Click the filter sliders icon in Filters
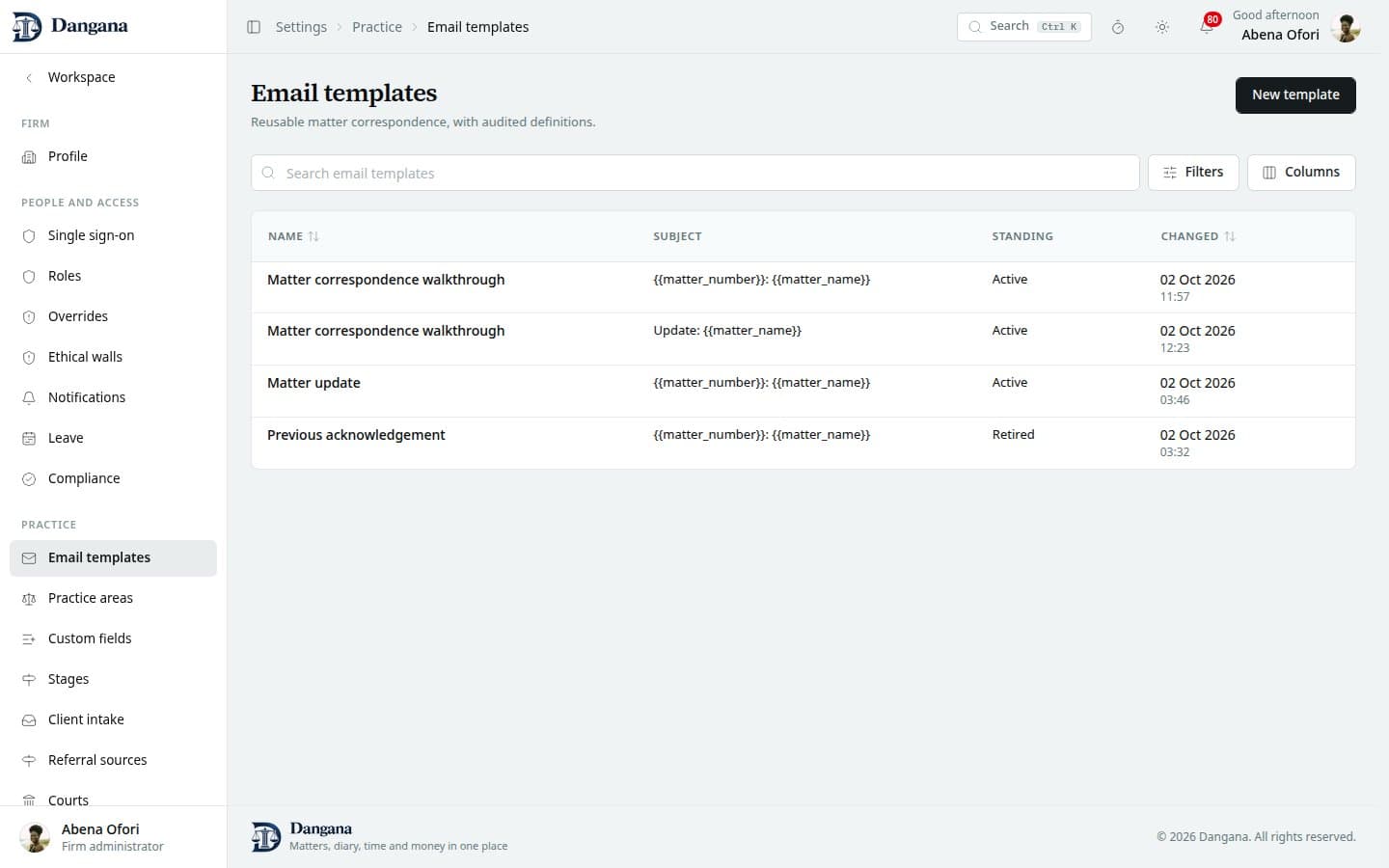 click(1170, 173)
